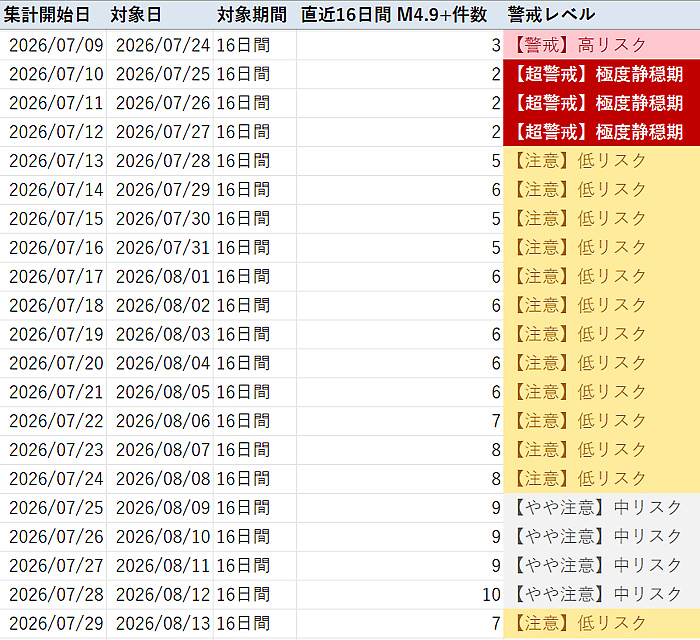700x640 pixels.
Task: Click target date cell 2026/07/26
Action: tap(162, 103)
